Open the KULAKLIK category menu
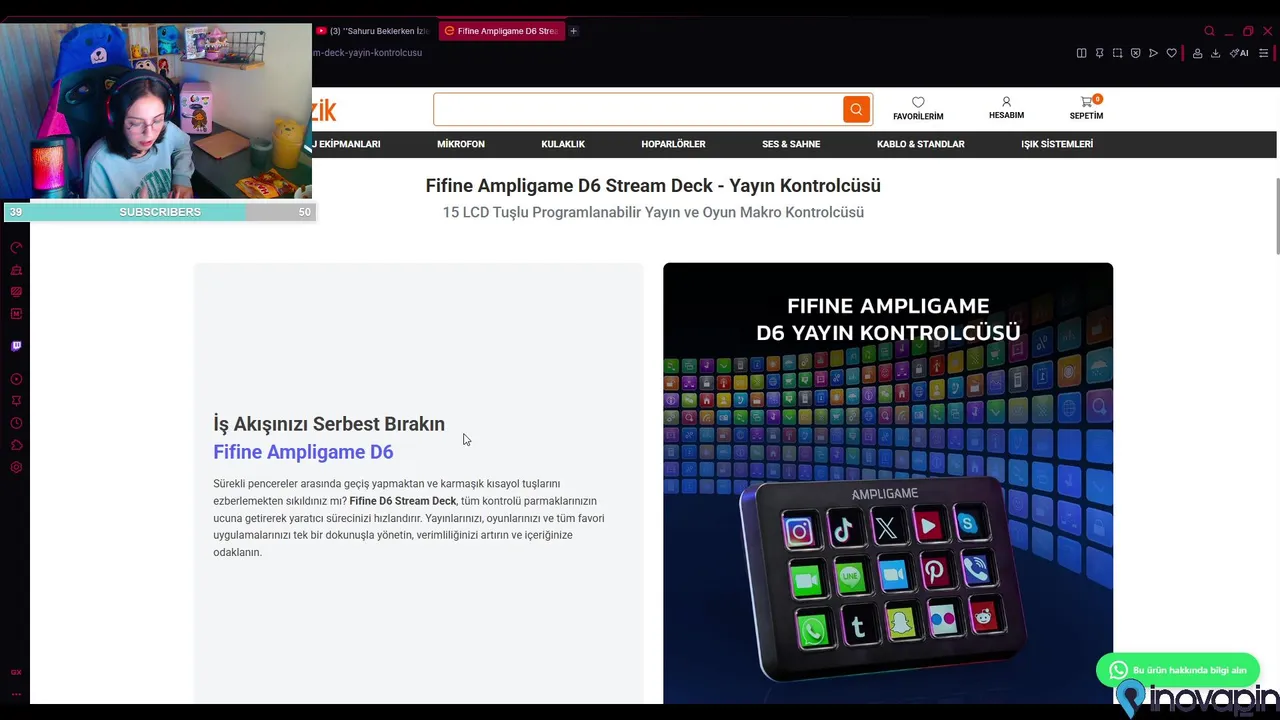The height and width of the screenshot is (720, 1280). click(x=563, y=144)
